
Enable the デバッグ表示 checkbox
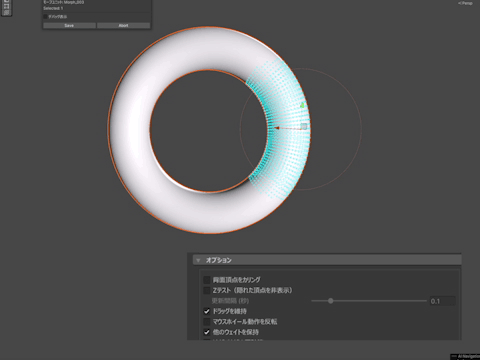46,16
